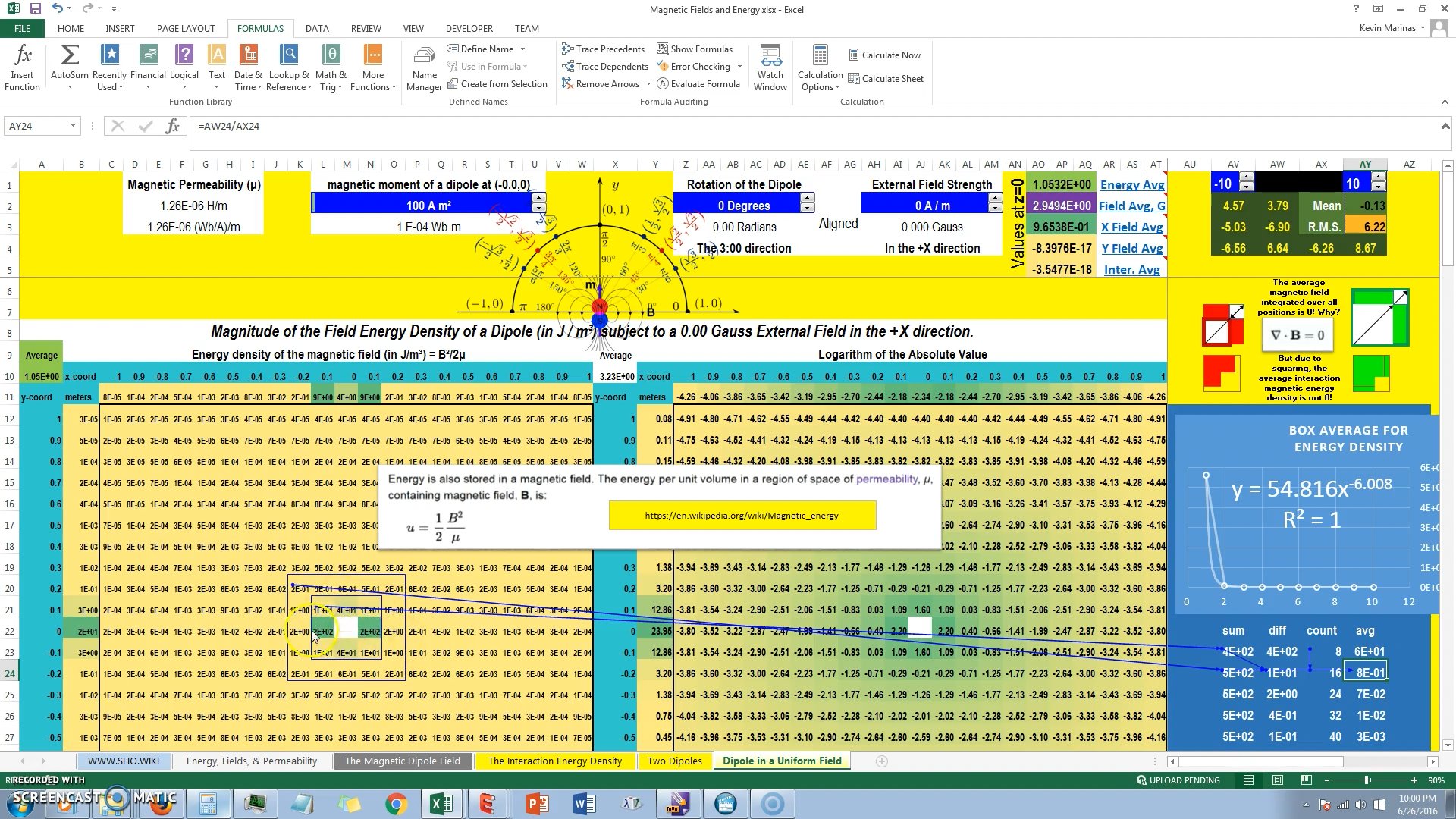This screenshot has width=1456, height=819.
Task: Click down arrow beside the 10 value
Action: tap(1379, 187)
